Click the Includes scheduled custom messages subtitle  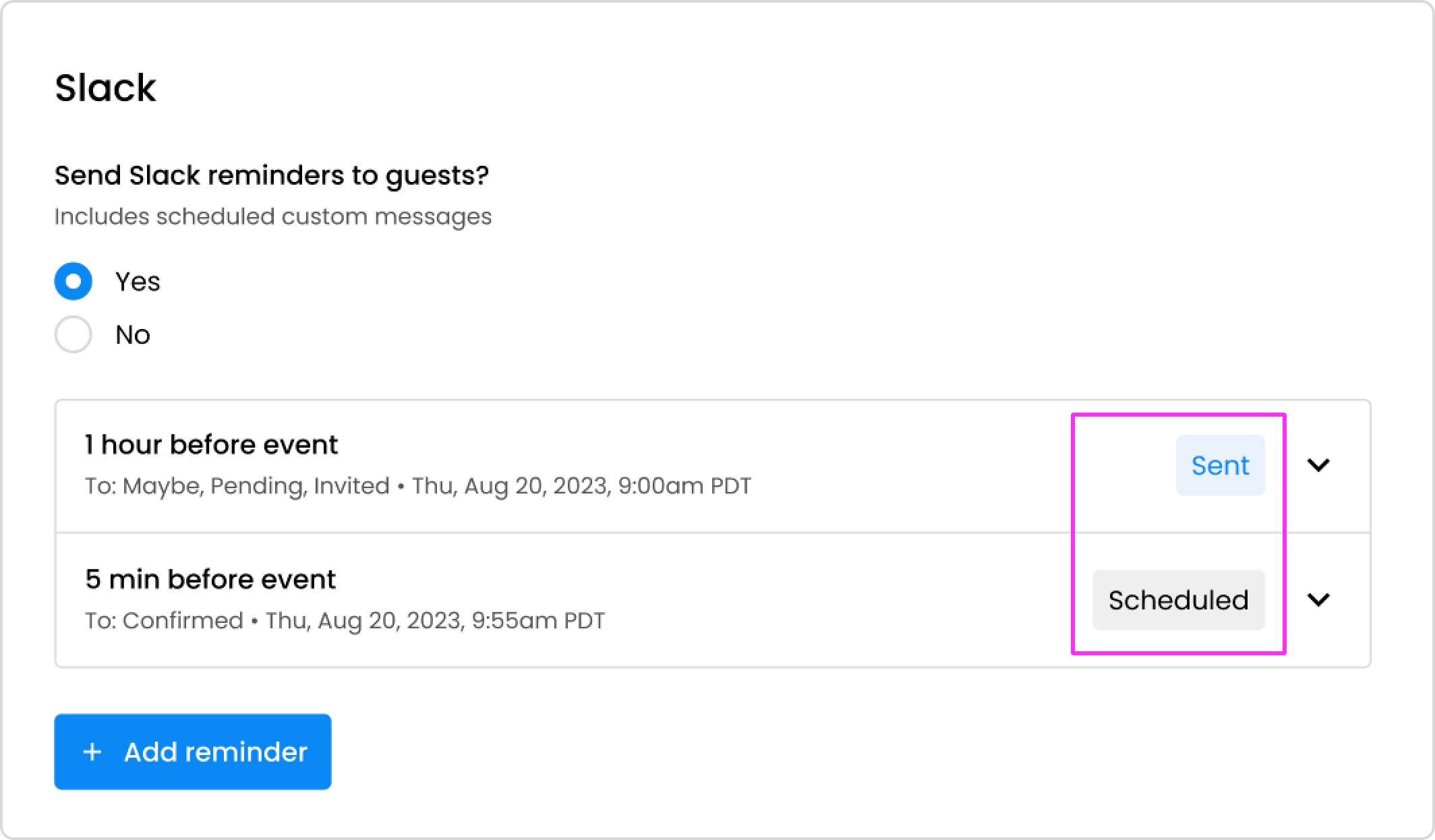tap(272, 216)
